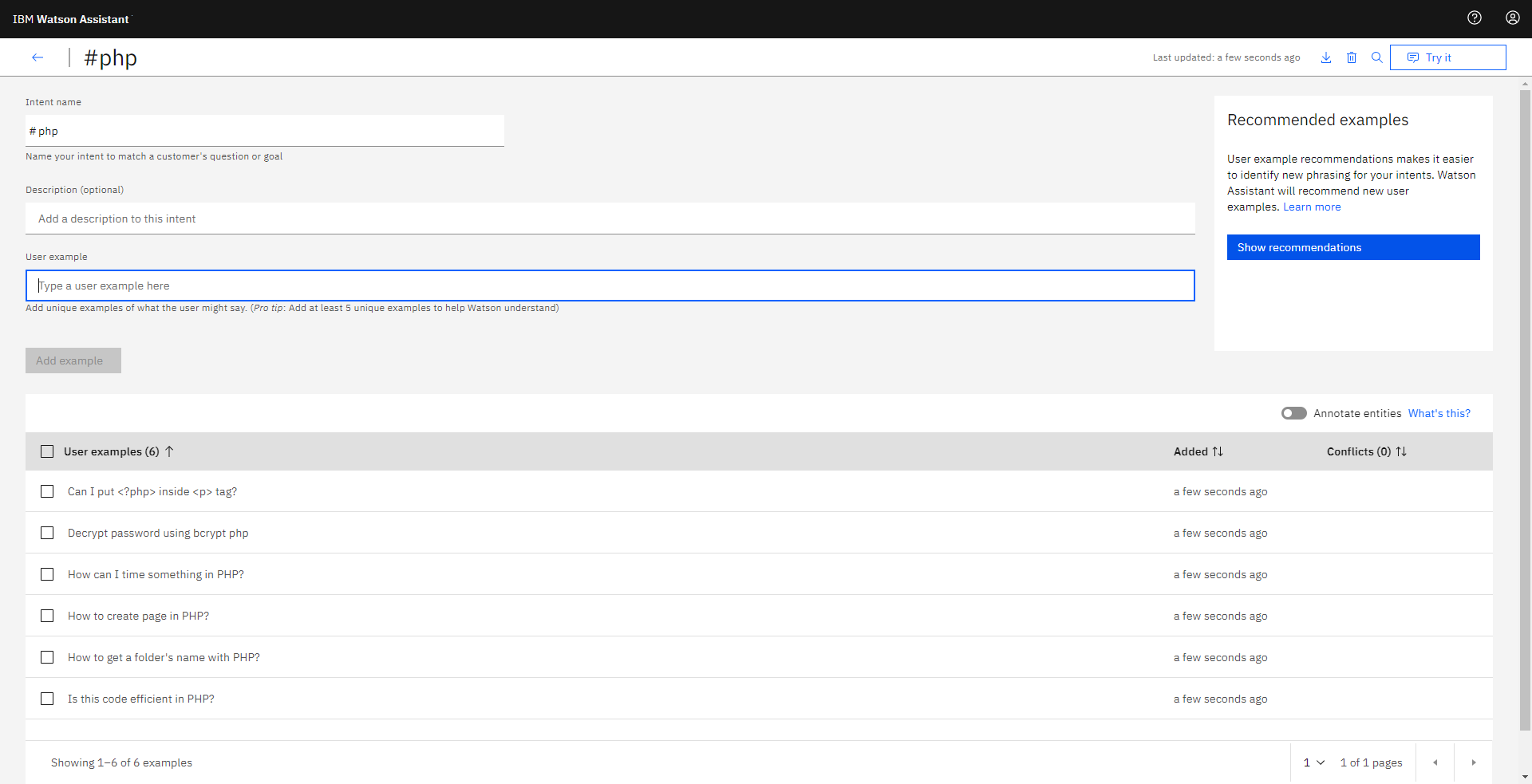This screenshot has height=784, width=1532.
Task: Open the What's this? link
Action: [1439, 413]
